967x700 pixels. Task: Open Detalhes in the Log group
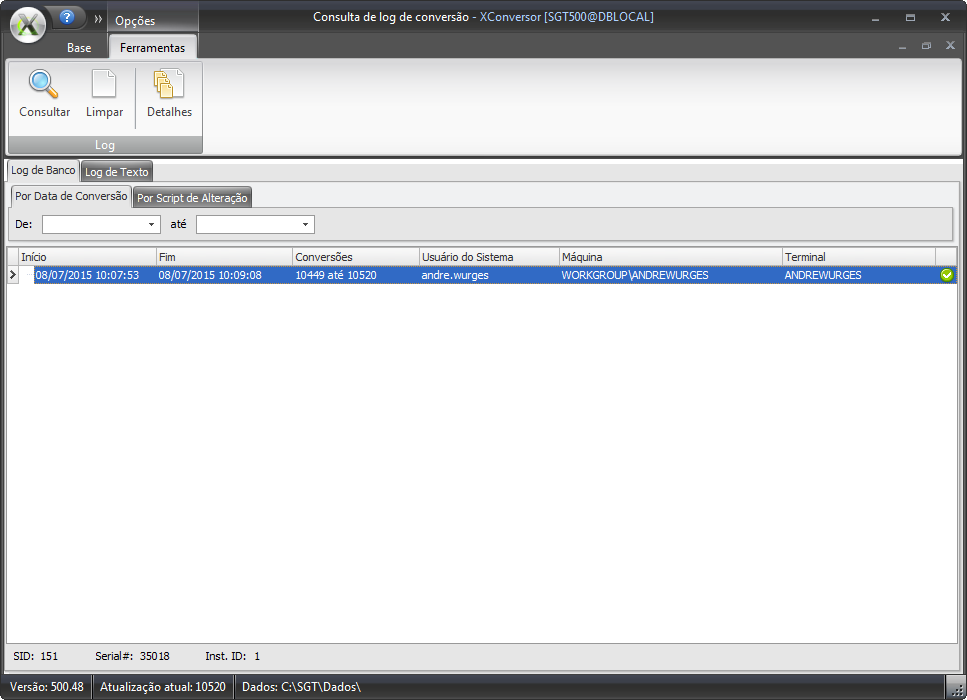point(169,85)
